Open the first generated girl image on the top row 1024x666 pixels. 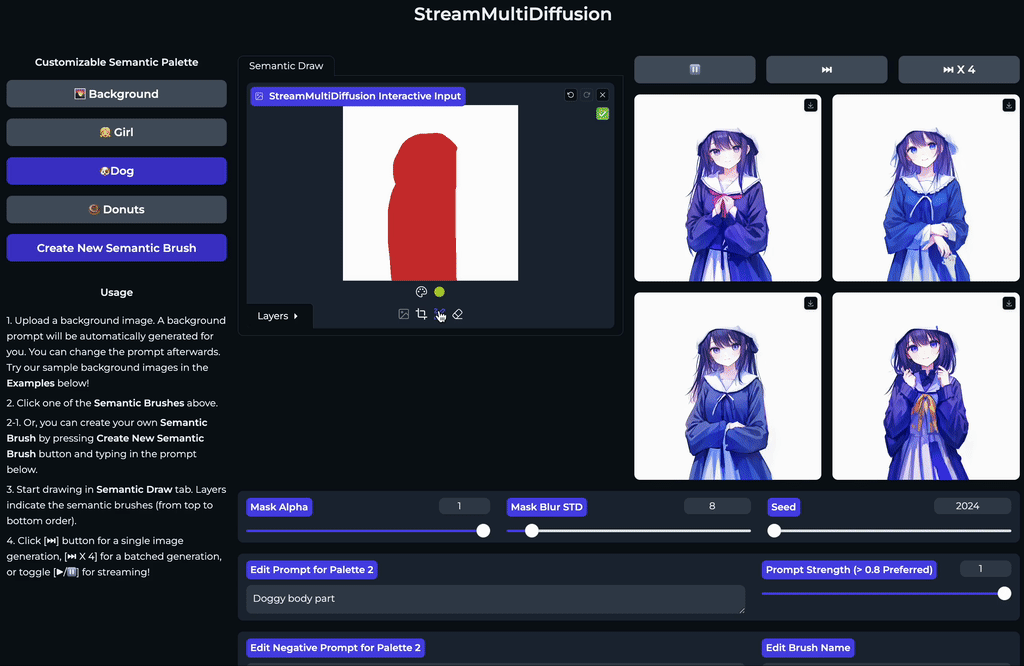728,188
